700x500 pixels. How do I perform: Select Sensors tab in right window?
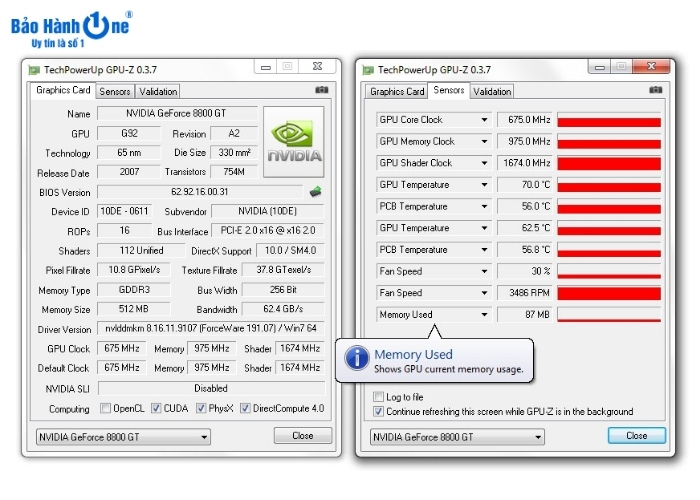(x=449, y=90)
